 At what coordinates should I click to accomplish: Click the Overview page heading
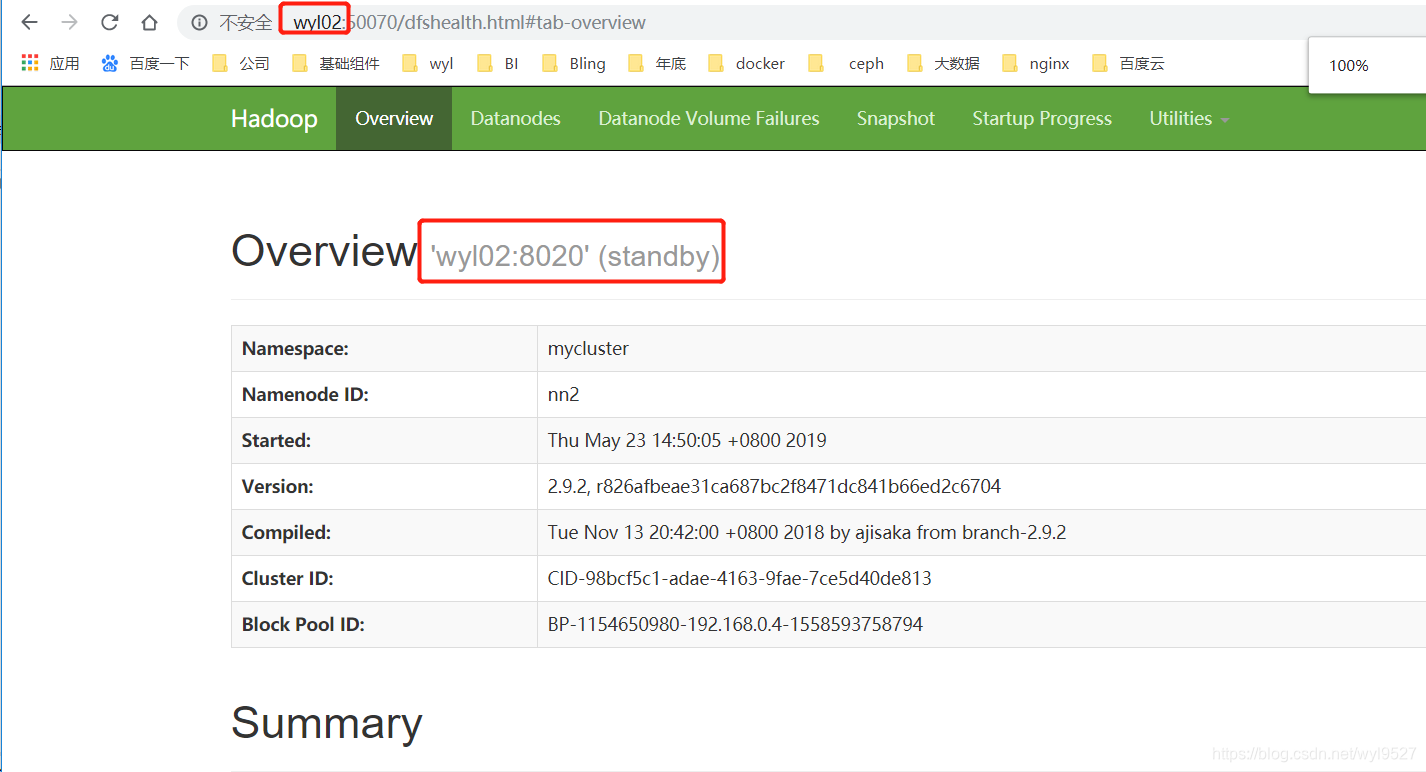click(x=323, y=250)
